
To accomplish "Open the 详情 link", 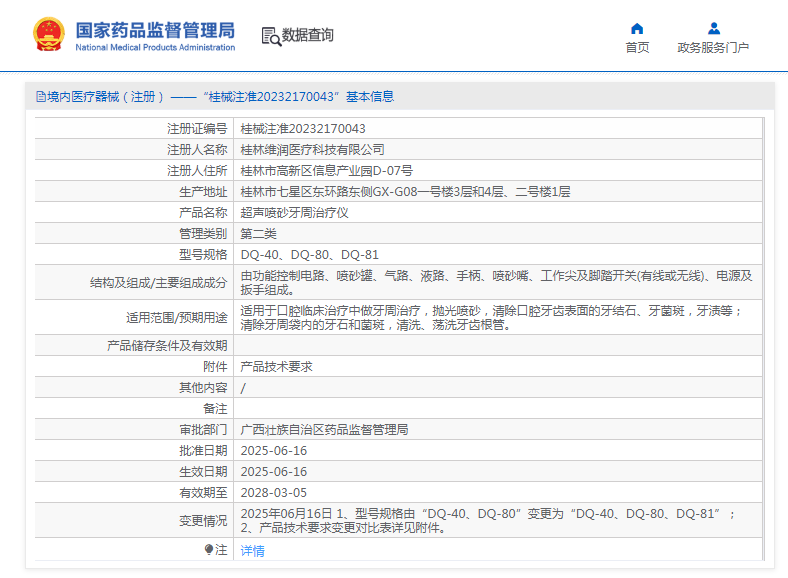I will (x=253, y=551).
